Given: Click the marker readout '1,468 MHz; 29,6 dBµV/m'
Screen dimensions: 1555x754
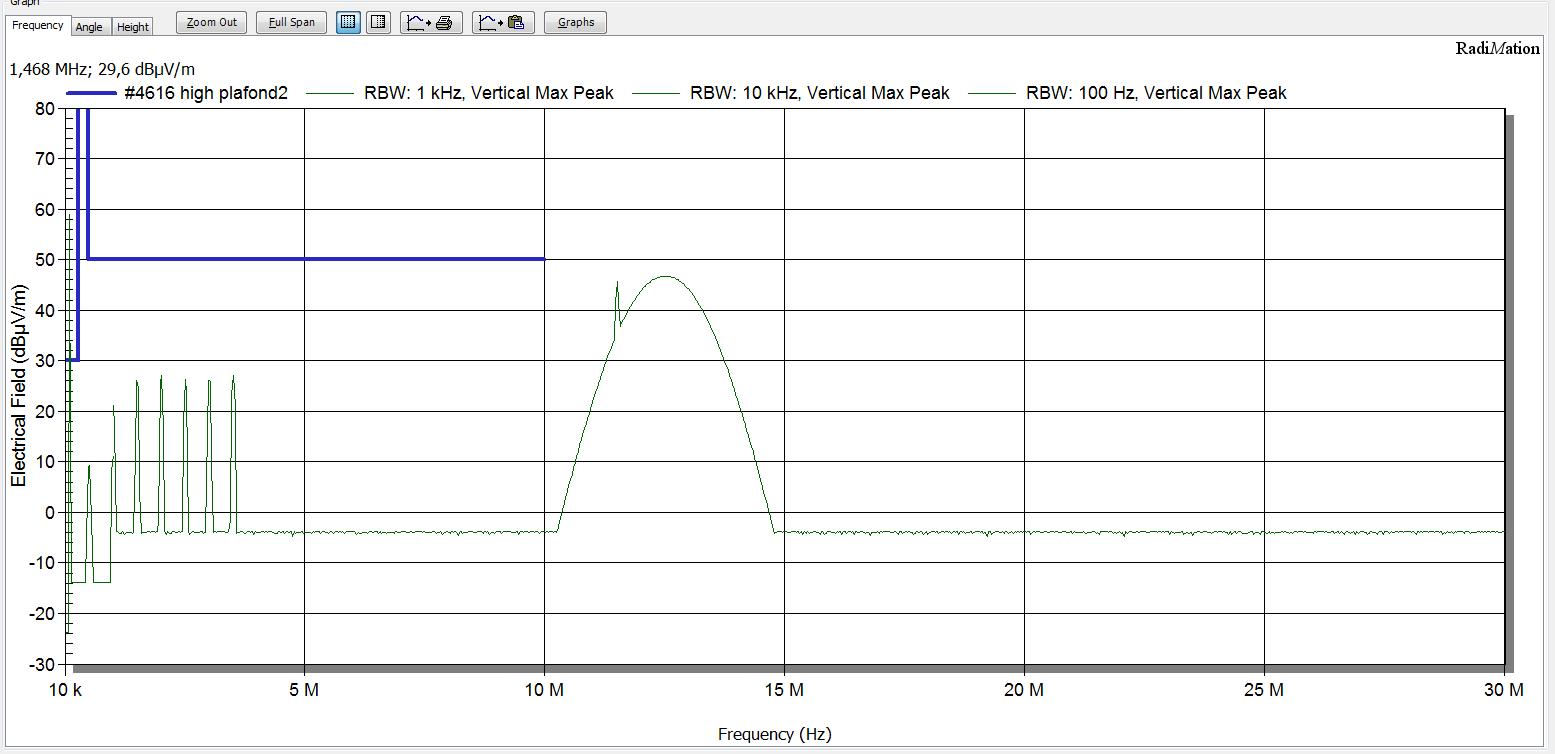Looking at the screenshot, I should [x=101, y=69].
